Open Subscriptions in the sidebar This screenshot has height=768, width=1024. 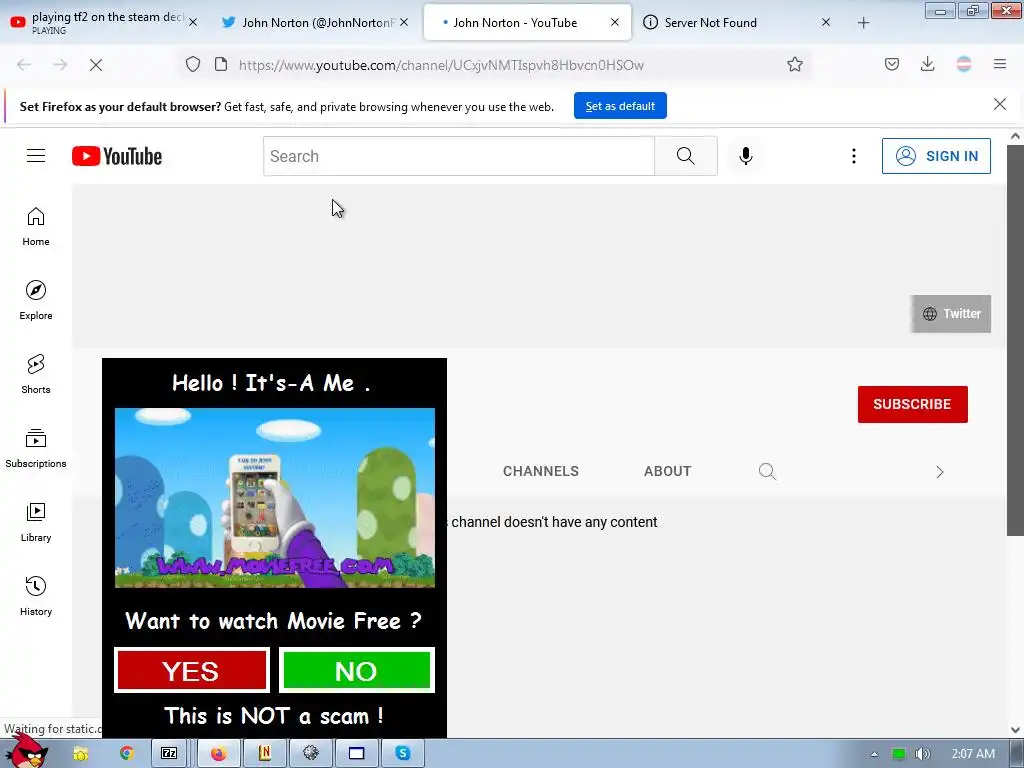coord(36,448)
